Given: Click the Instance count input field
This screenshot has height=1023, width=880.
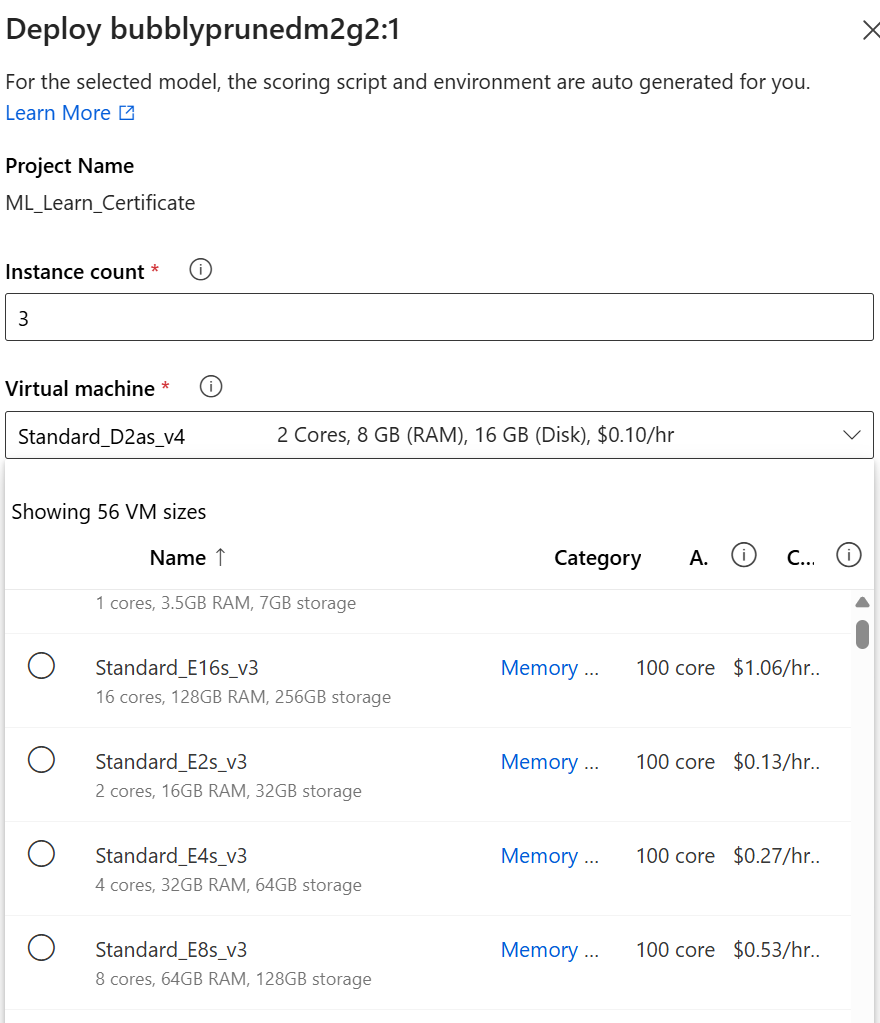Looking at the screenshot, I should point(439,317).
